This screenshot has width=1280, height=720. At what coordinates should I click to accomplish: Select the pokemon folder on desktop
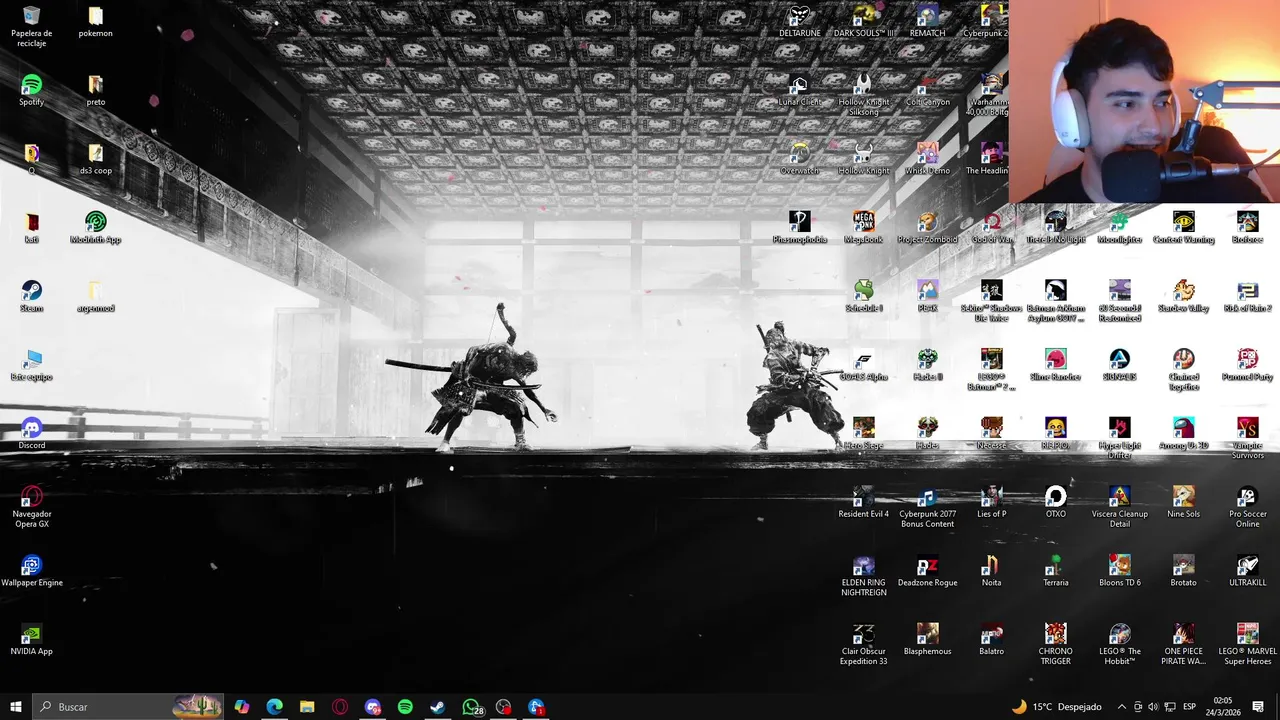(x=95, y=23)
